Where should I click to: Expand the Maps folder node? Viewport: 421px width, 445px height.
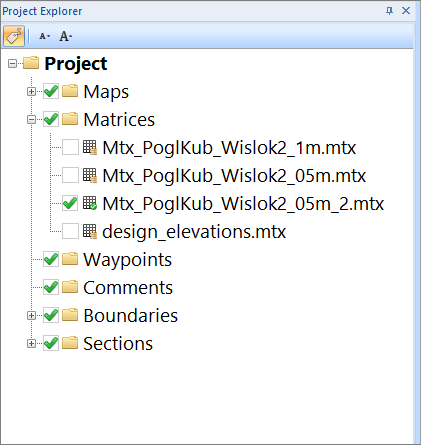pyautogui.click(x=31, y=91)
